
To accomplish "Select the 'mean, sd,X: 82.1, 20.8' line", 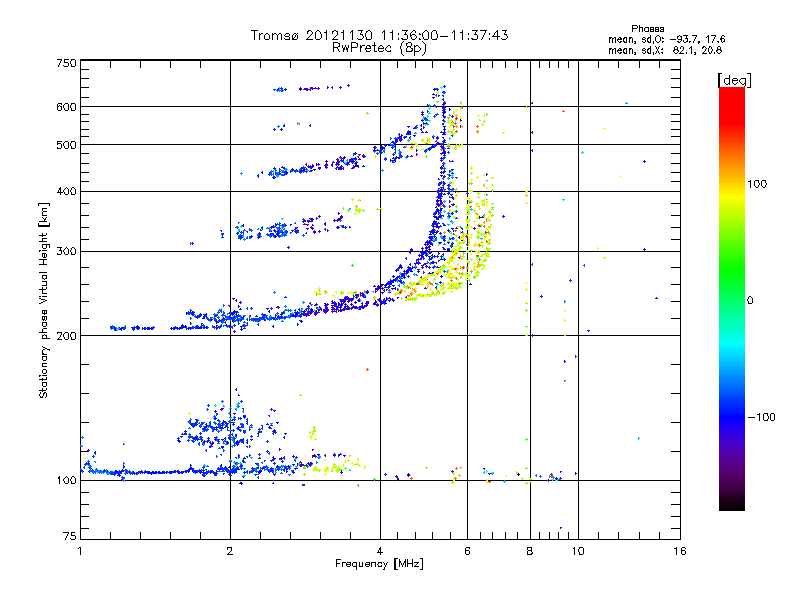I will coord(665,50).
